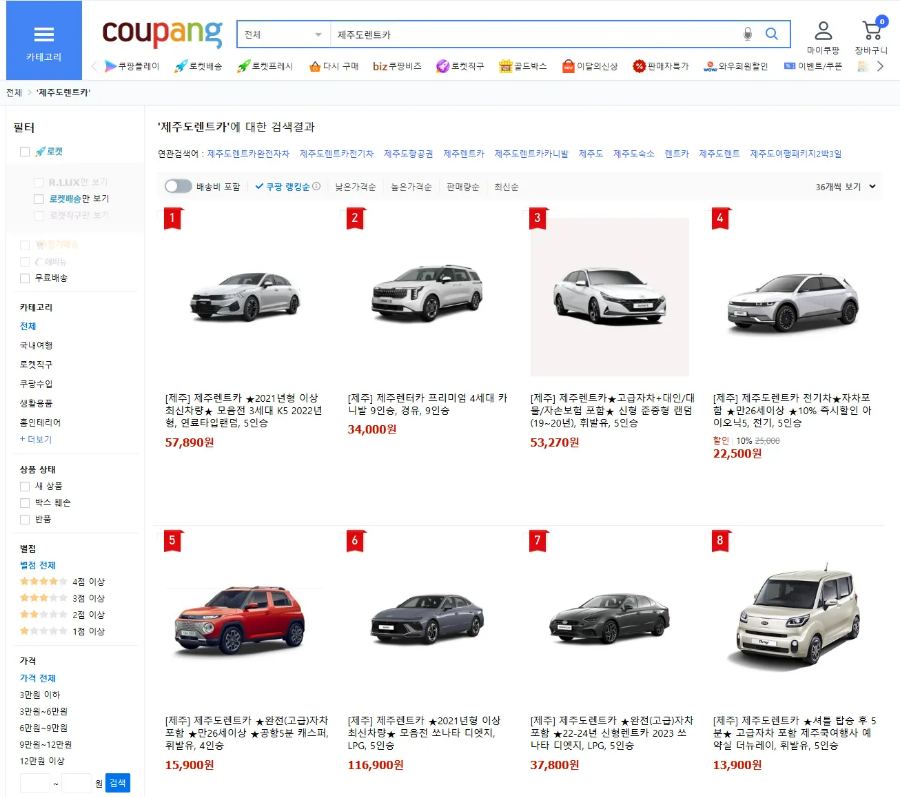The image size is (900, 797).
Task: Filter by 4점 이상 star rating
Action: (62, 582)
